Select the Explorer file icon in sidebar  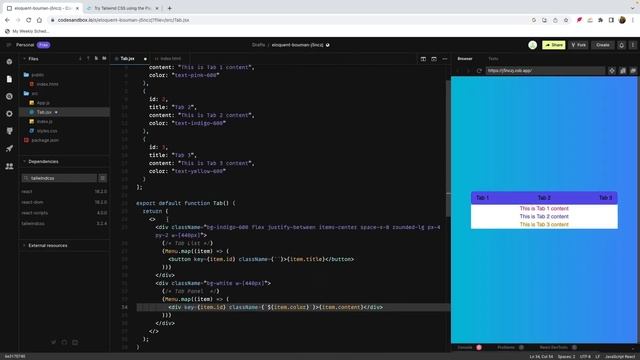pos(9,79)
